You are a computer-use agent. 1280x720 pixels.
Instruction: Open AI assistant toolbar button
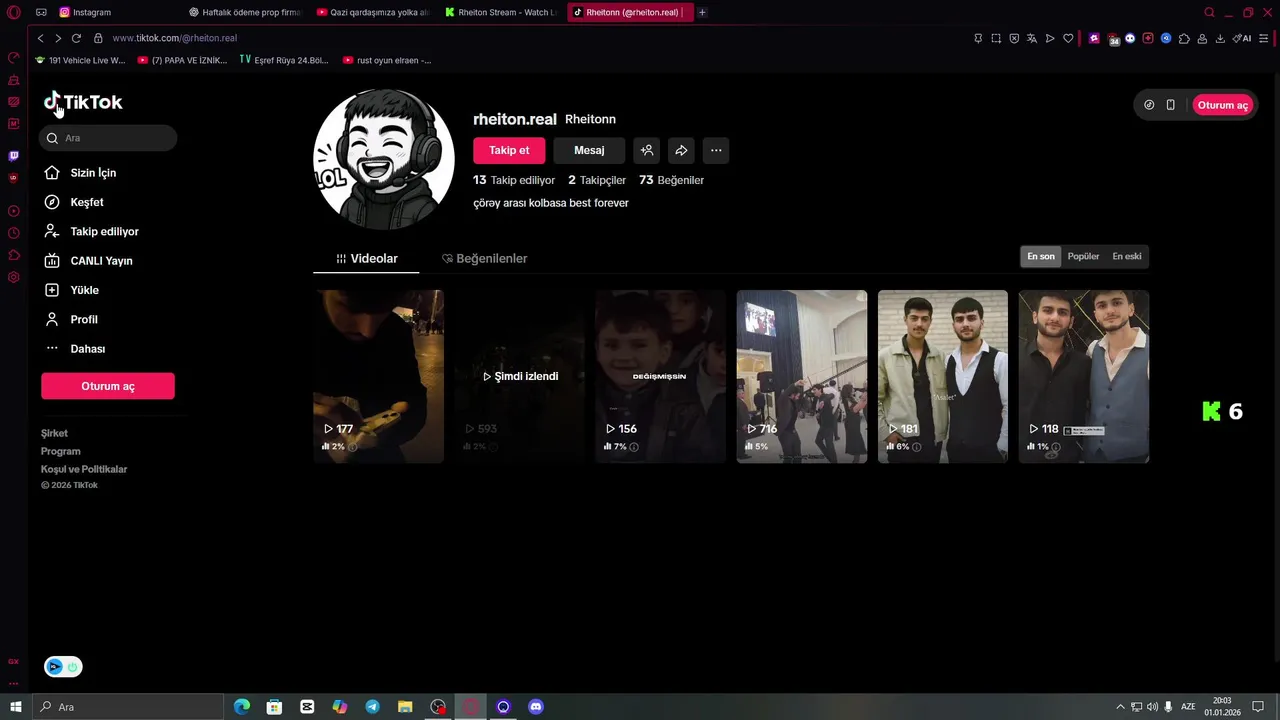coord(1243,38)
